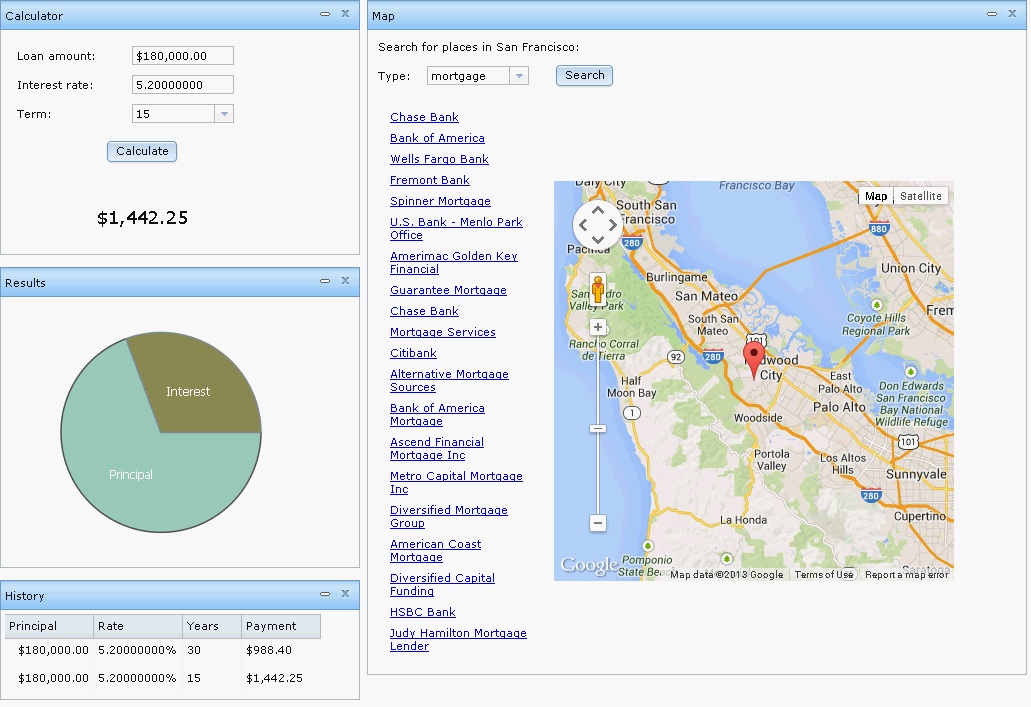Sort by the Rate column header
The image size is (1031, 707).
pyautogui.click(x=138, y=626)
